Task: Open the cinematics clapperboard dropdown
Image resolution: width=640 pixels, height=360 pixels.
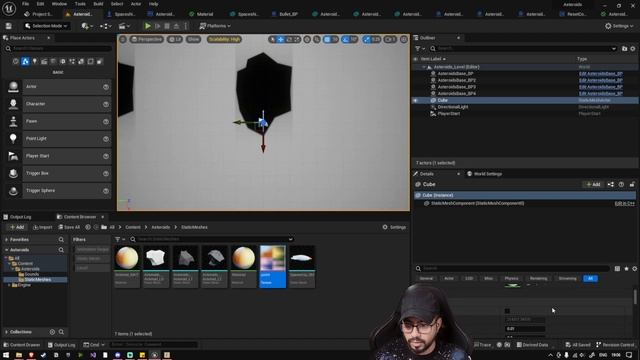Action: pyautogui.click(x=124, y=26)
